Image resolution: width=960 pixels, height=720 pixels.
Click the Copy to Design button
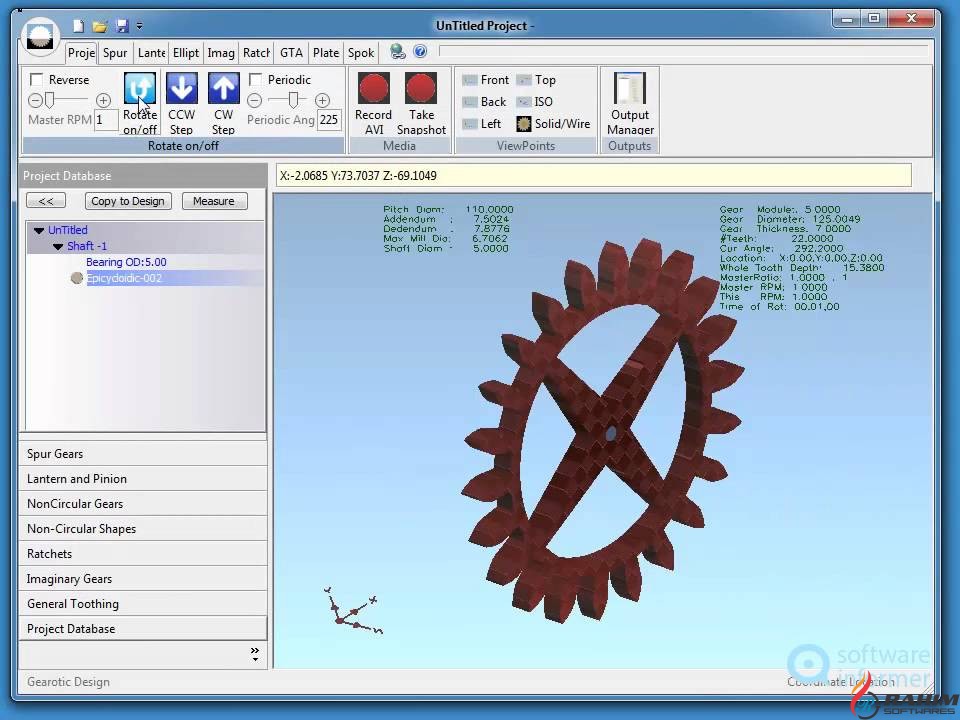pyautogui.click(x=127, y=201)
